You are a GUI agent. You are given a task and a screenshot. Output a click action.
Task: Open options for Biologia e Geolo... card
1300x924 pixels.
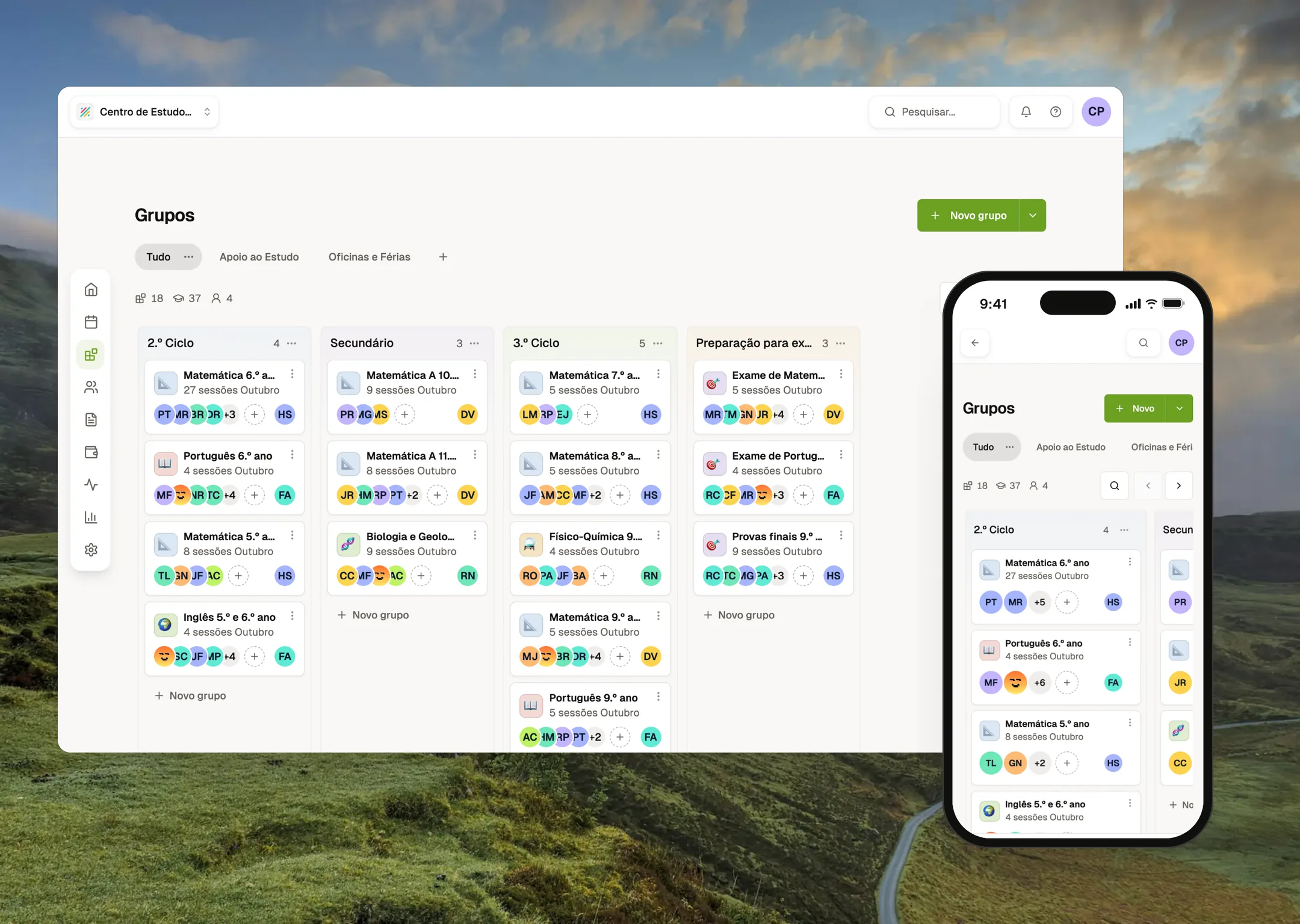[475, 535]
